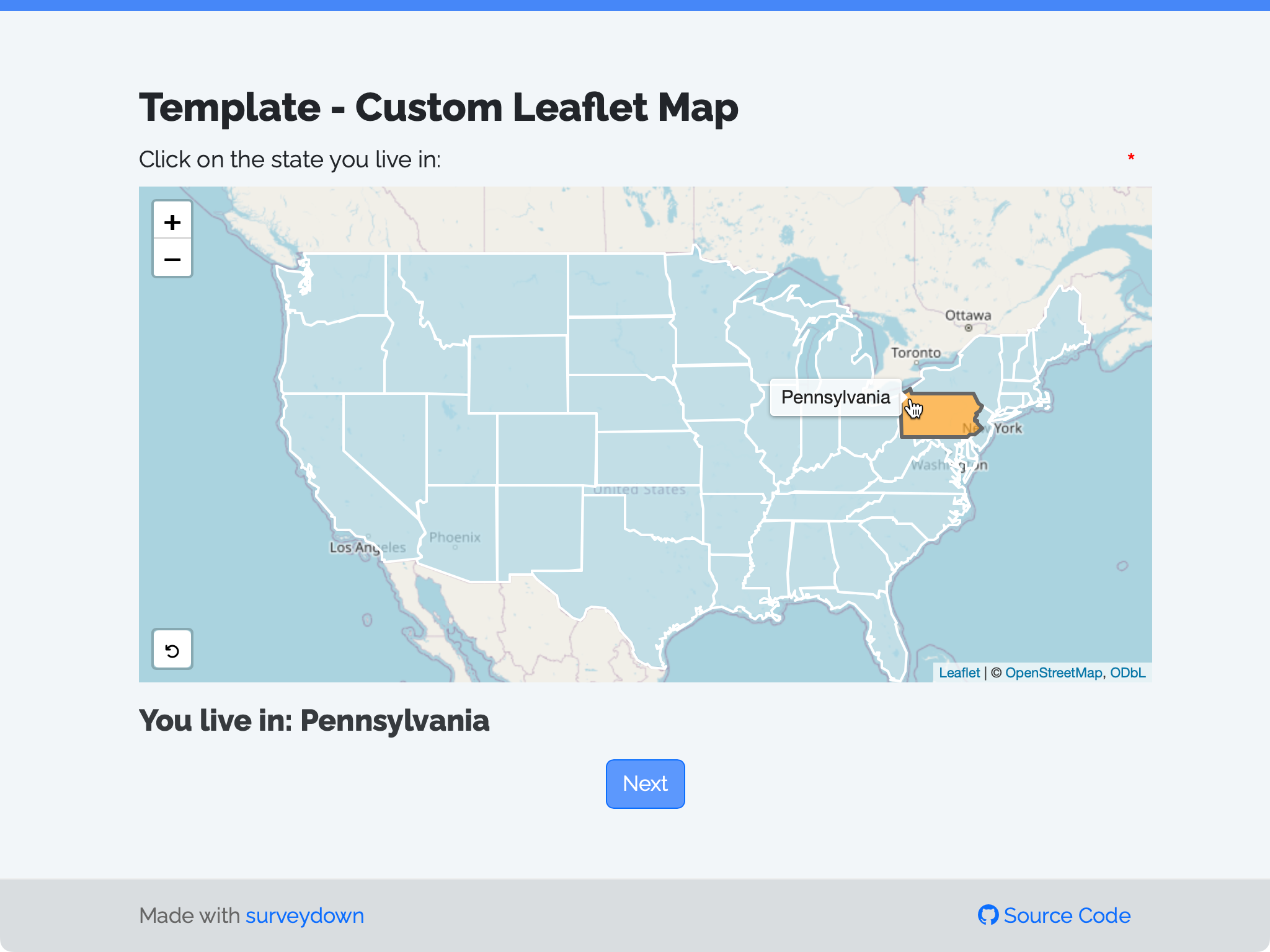Click the ODbL license link
The image size is (1270, 952).
tap(1129, 672)
